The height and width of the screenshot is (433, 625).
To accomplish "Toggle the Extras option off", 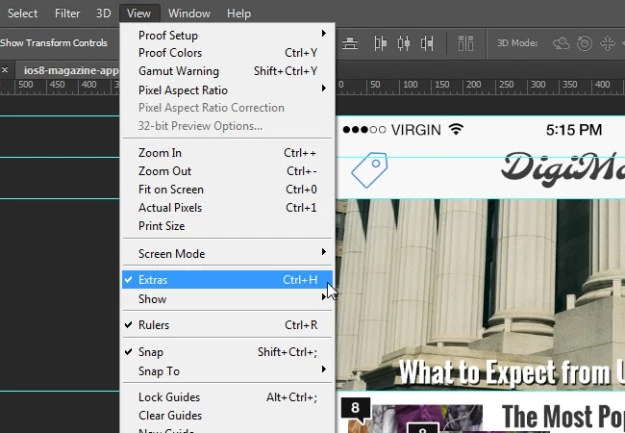I will (227, 279).
